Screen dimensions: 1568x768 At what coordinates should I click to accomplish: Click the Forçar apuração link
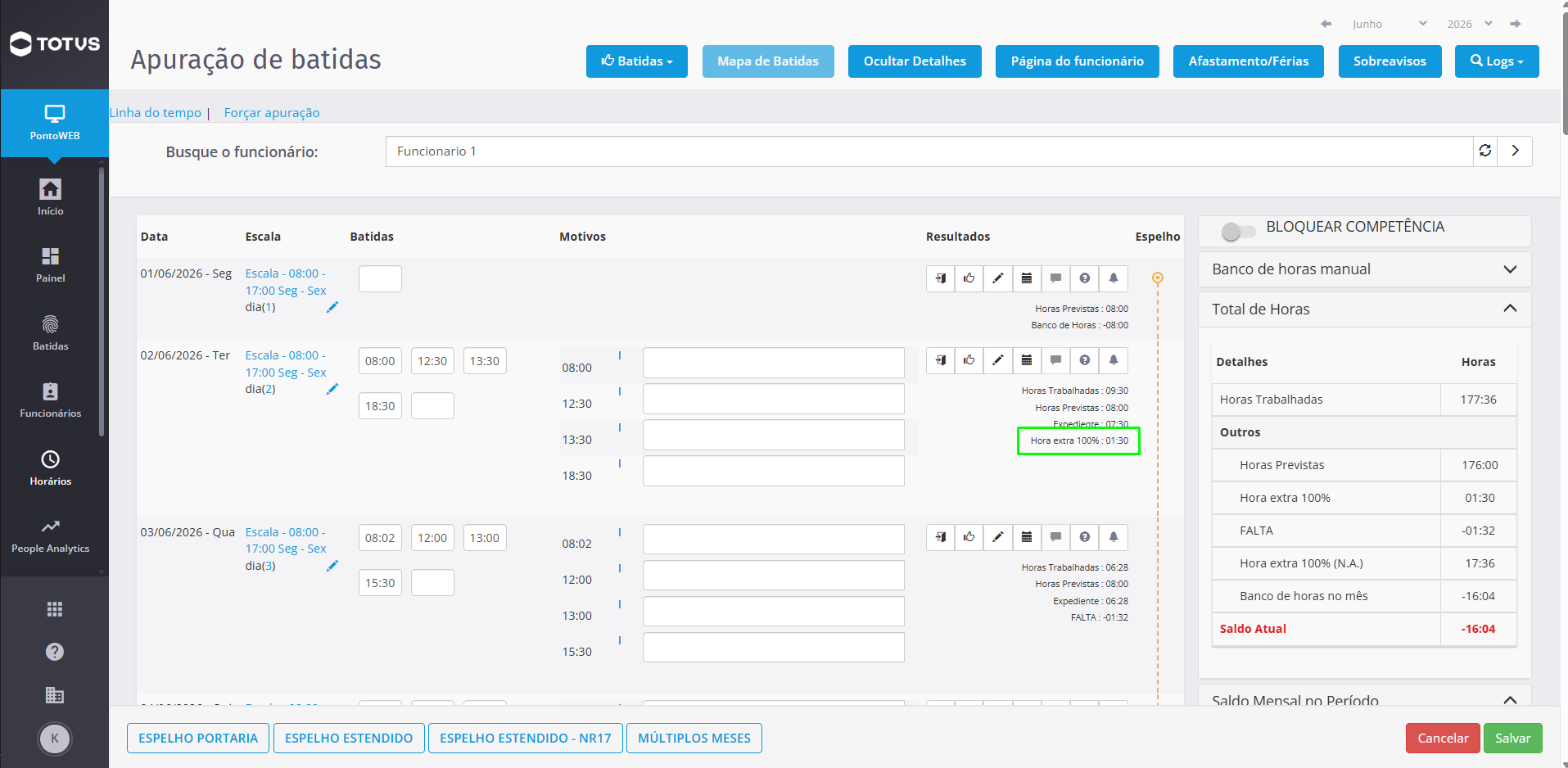pyautogui.click(x=272, y=113)
